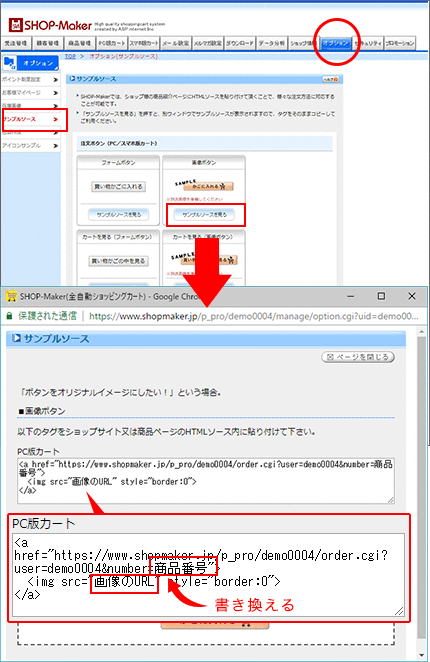The height and width of the screenshot is (662, 430).
Task: Expand arrow next to アイコンサンプル
Action: (55, 146)
